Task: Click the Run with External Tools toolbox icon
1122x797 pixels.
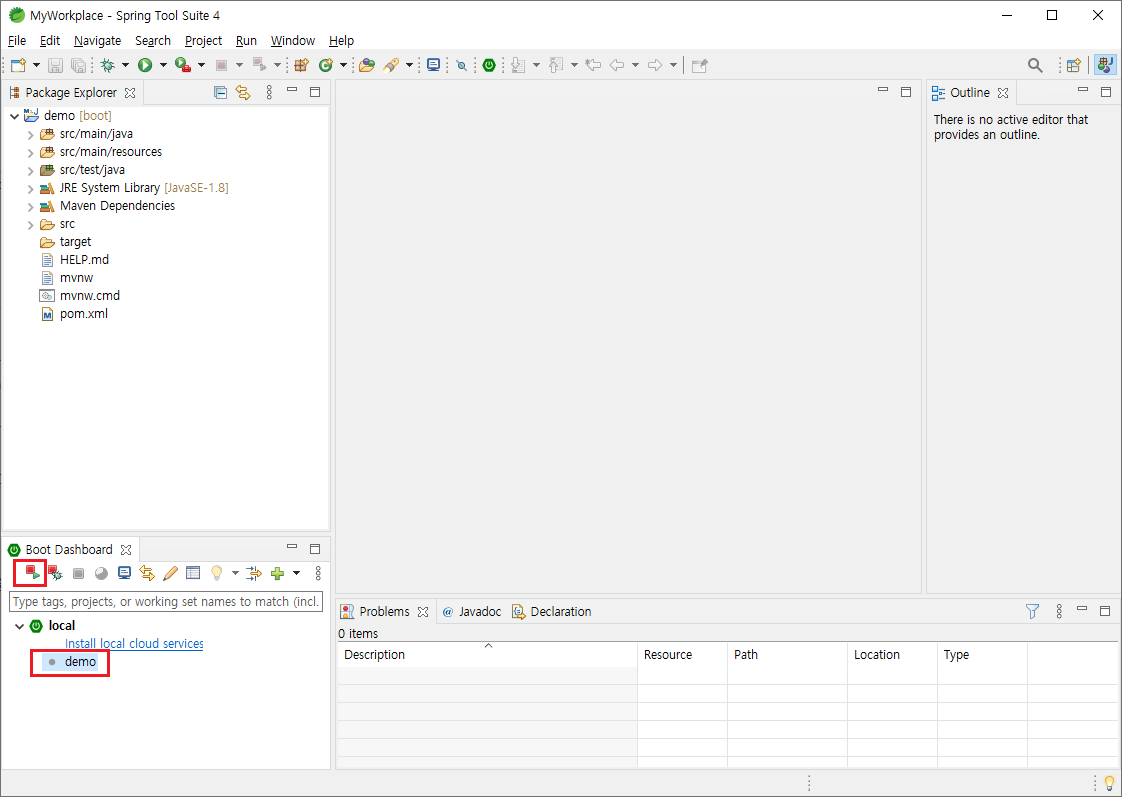Action: [183, 65]
